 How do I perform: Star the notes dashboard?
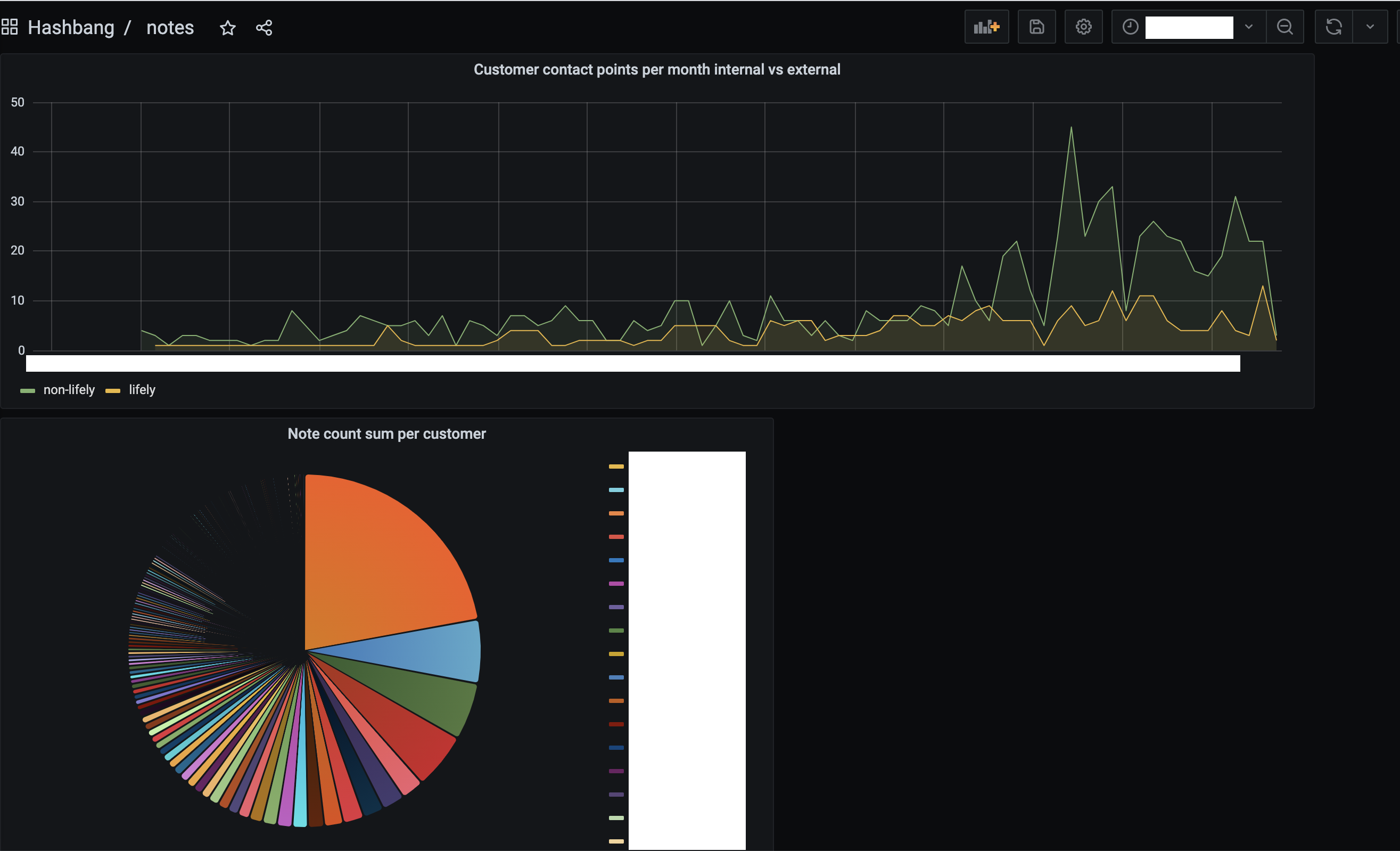coord(228,27)
